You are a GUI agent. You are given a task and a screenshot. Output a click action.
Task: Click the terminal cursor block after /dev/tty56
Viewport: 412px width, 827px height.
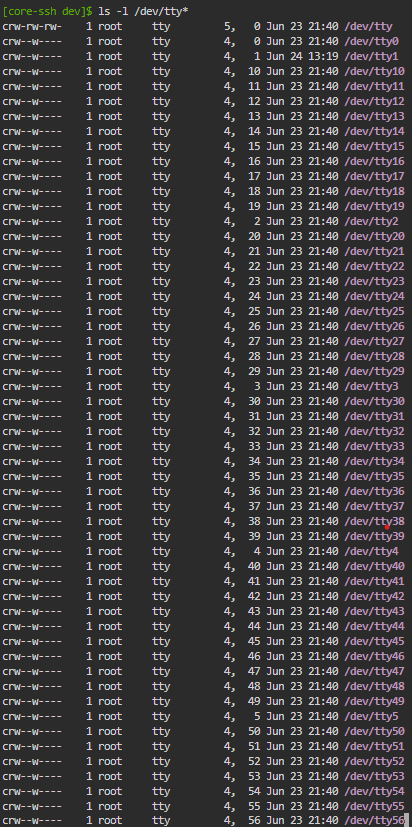coord(407,821)
